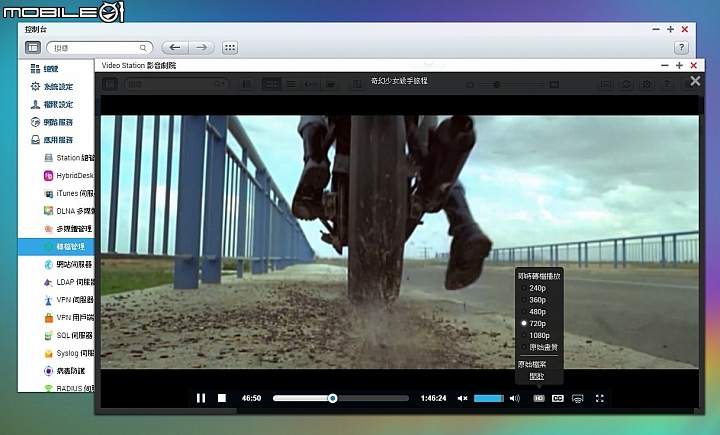Click the volume up speaker icon
The width and height of the screenshot is (720, 435).
tap(515, 398)
